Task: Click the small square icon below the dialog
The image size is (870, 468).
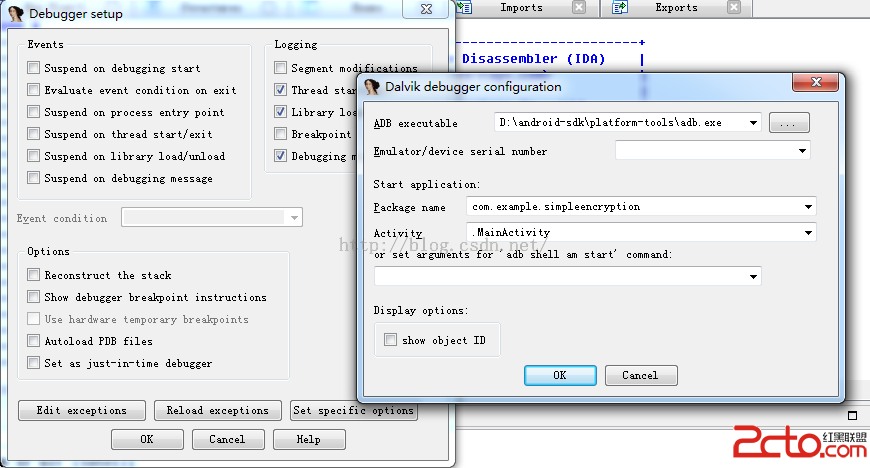Action: 853,415
